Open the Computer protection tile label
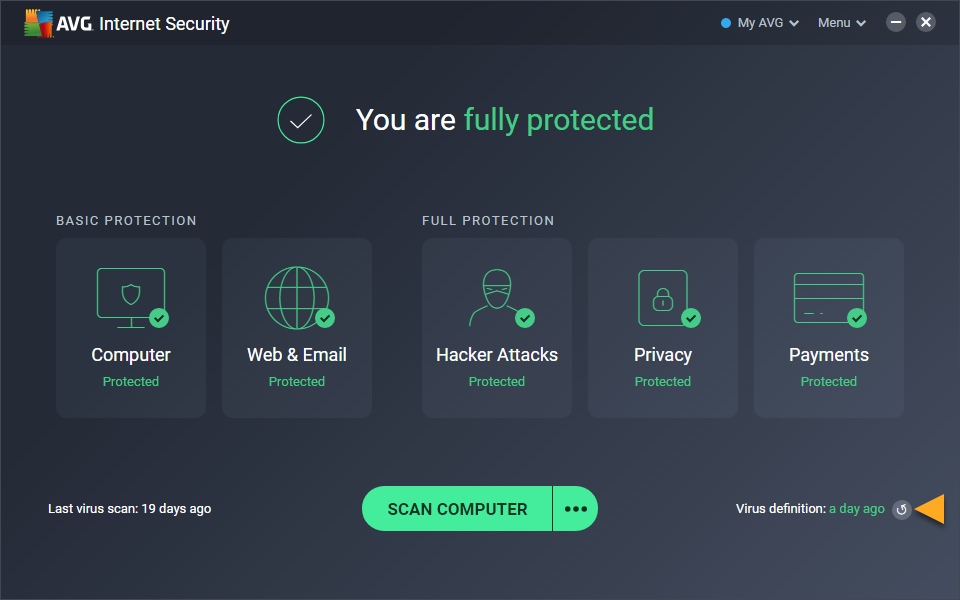Image resolution: width=960 pixels, height=600 pixels. [131, 355]
